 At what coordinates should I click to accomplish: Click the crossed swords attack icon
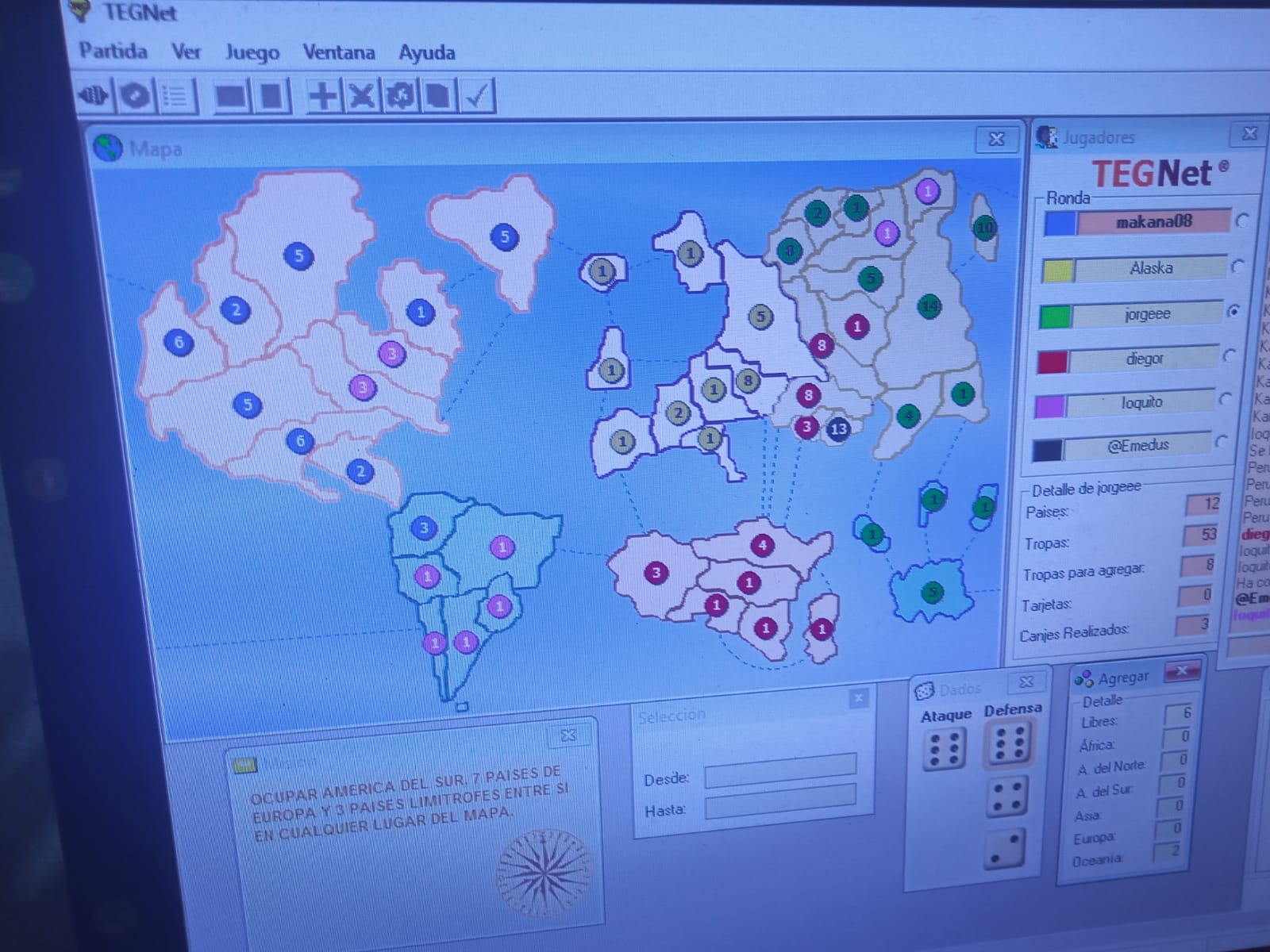coord(361,96)
